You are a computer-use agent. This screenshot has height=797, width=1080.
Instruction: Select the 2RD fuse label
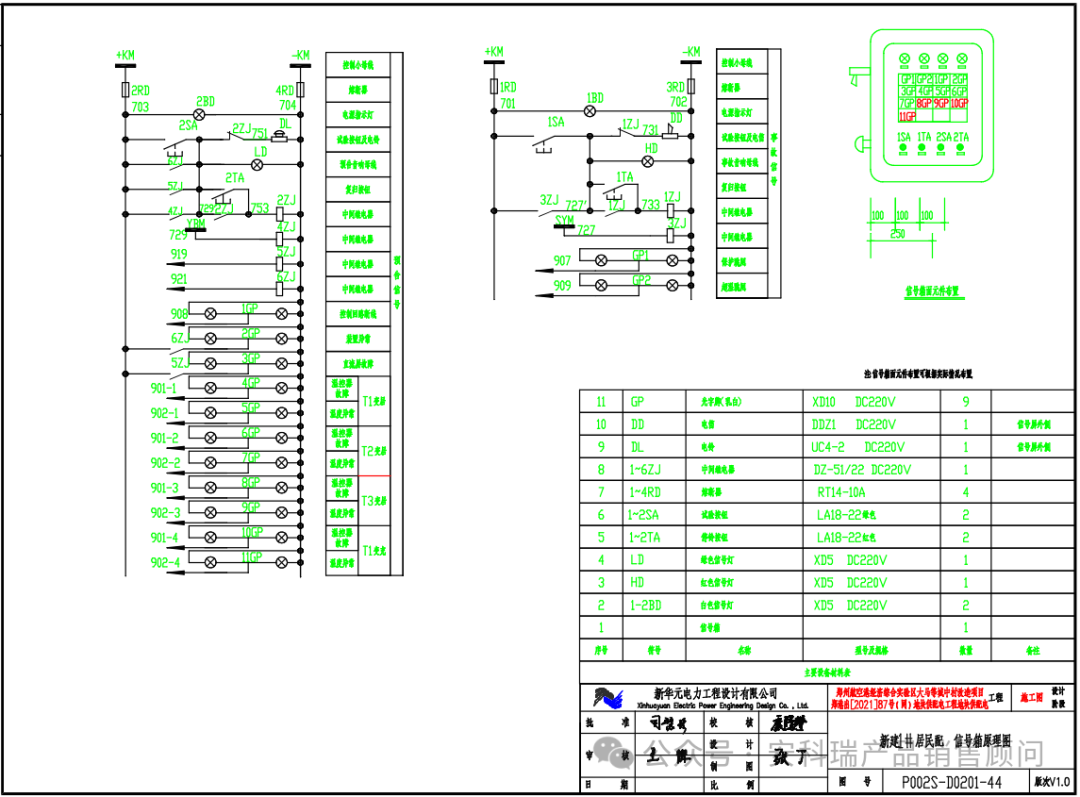[141, 90]
